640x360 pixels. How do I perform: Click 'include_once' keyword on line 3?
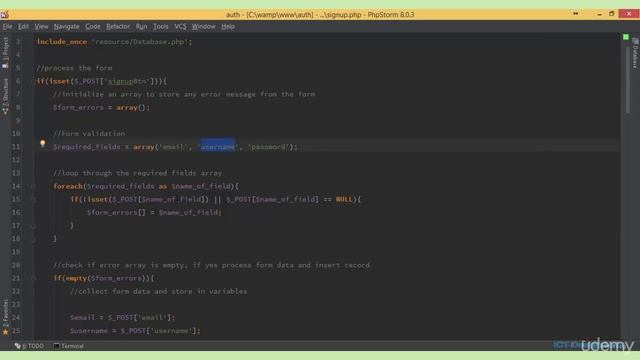coord(62,42)
